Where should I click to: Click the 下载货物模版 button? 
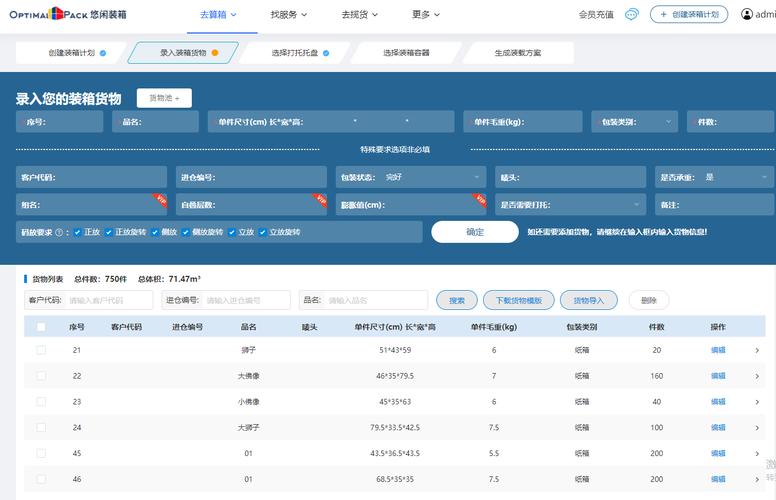tap(518, 300)
